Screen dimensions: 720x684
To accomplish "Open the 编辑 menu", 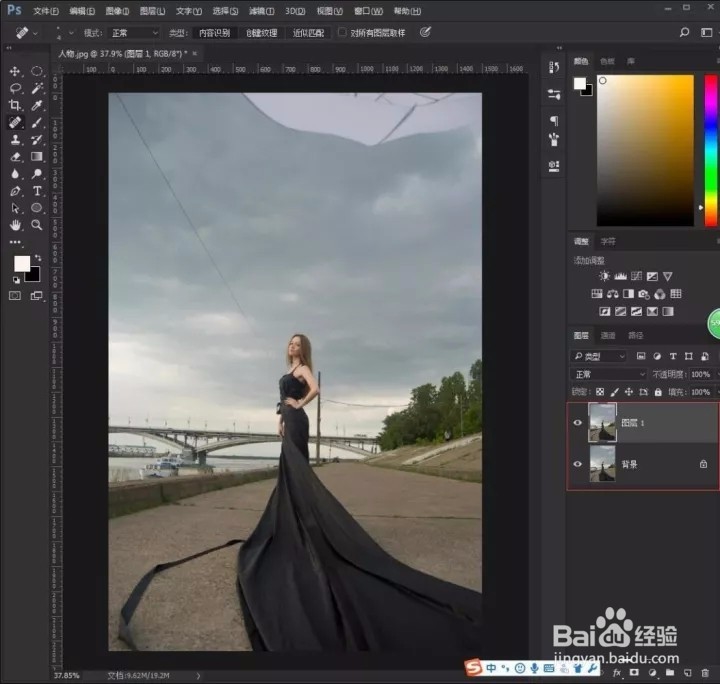I will [x=82, y=11].
